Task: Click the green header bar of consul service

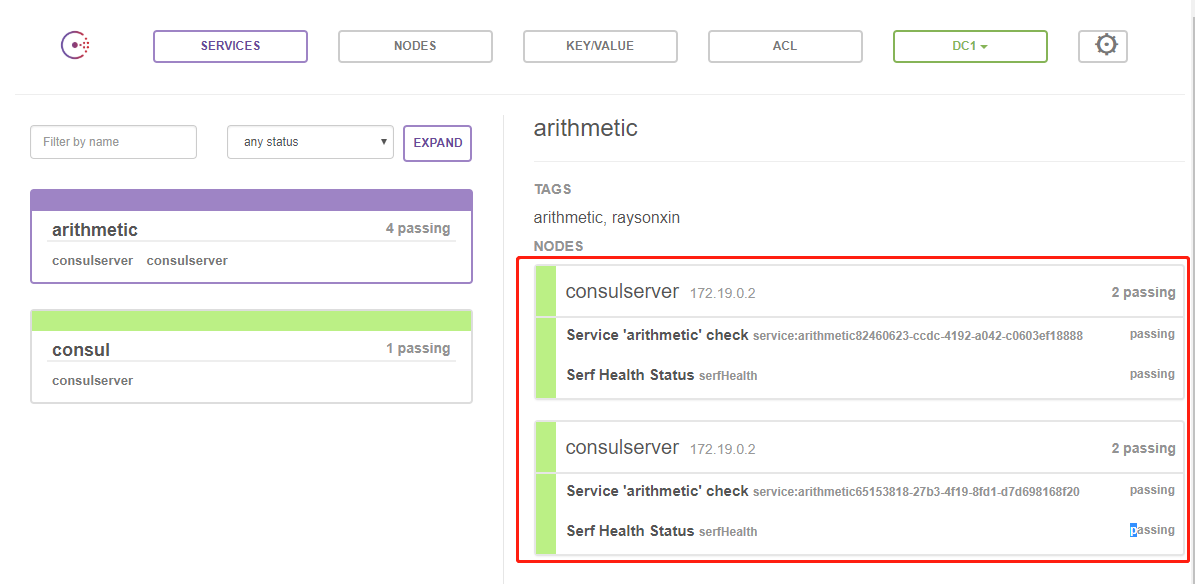Action: (x=251, y=320)
